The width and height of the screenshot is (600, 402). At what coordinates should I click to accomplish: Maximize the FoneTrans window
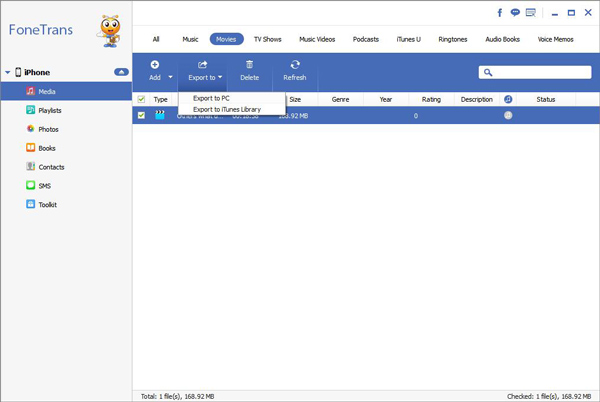click(x=571, y=13)
